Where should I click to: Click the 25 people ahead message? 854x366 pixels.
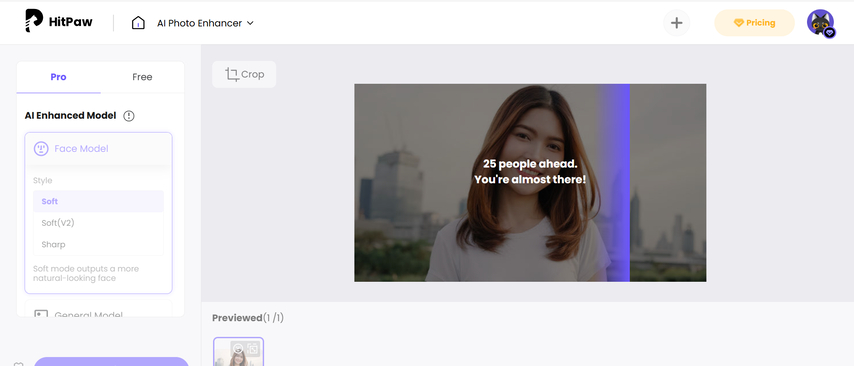click(x=530, y=171)
